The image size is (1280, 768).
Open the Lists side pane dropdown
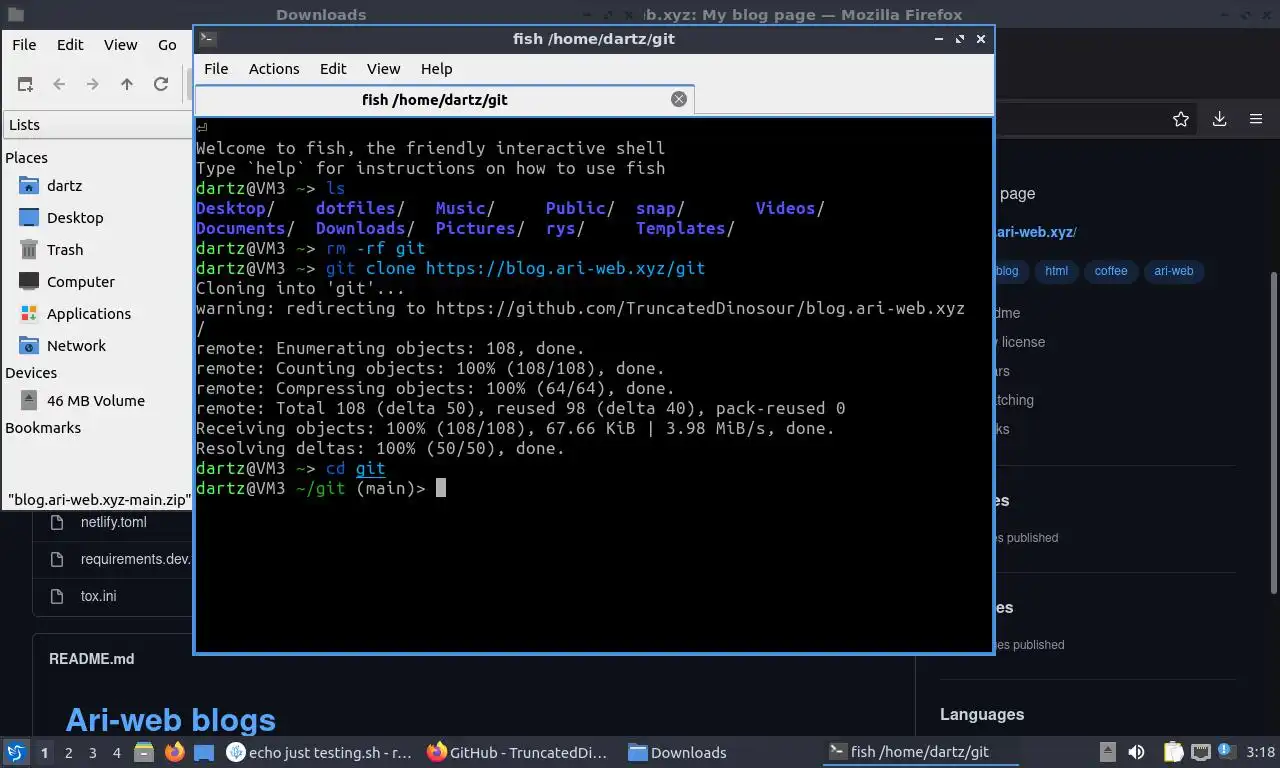(x=98, y=125)
